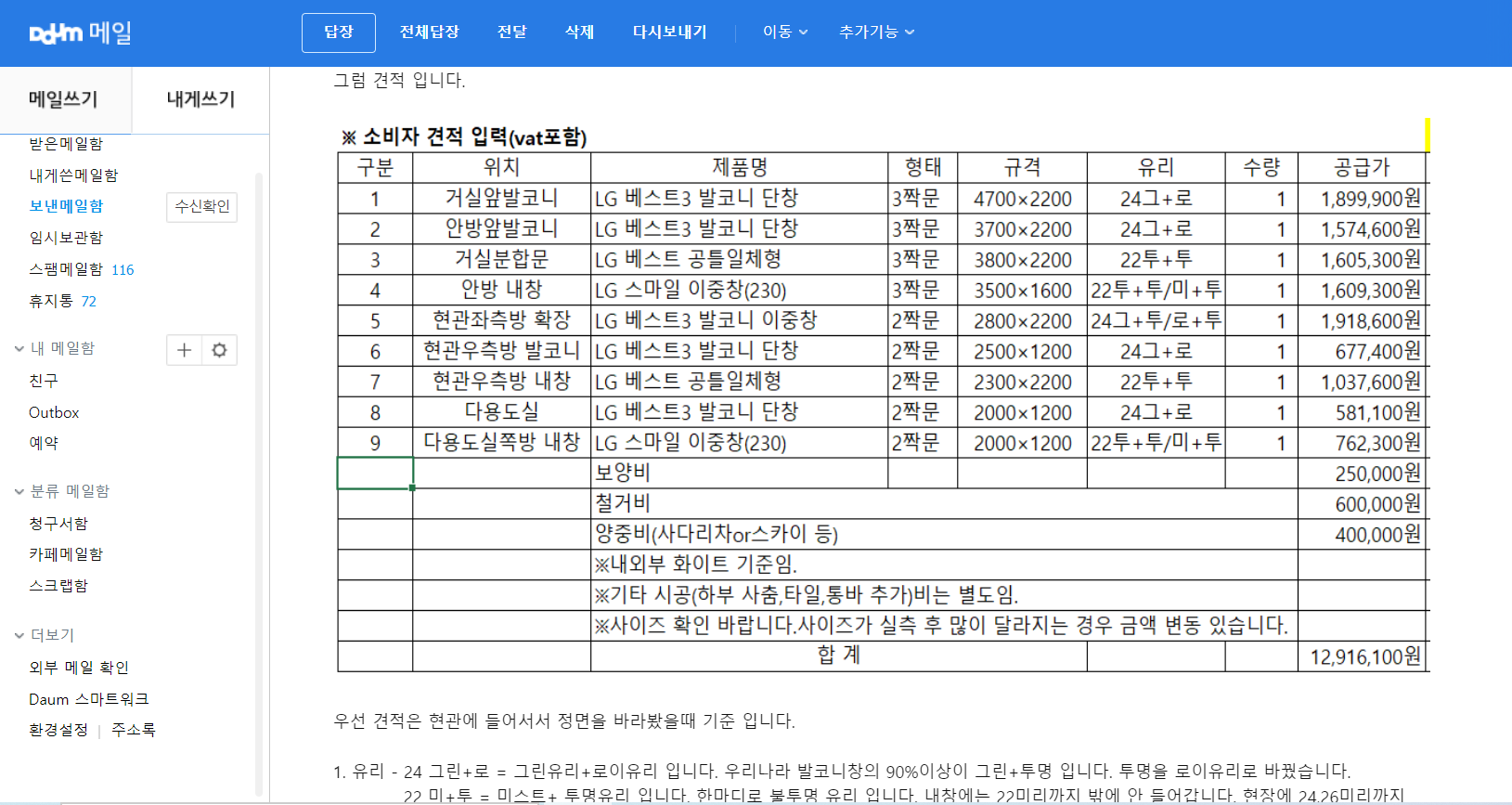
Task: Click the 거실앞발코니 table cell
Action: point(501,198)
